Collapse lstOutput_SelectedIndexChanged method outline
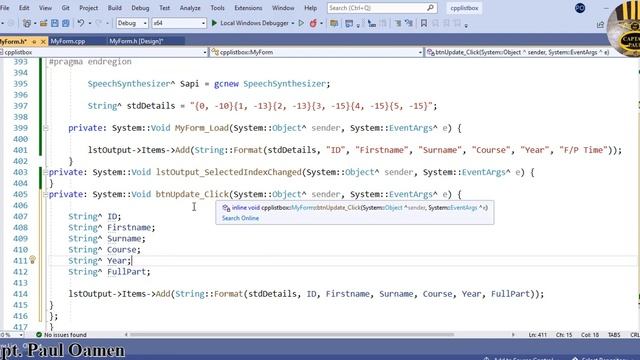640x360 pixels. (x=45, y=172)
